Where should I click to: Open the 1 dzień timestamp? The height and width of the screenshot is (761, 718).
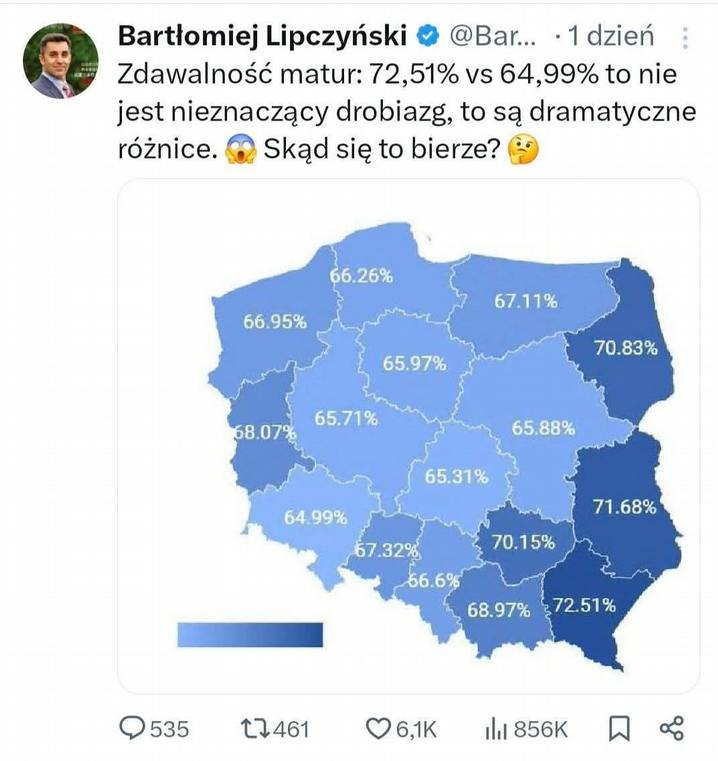[611, 36]
